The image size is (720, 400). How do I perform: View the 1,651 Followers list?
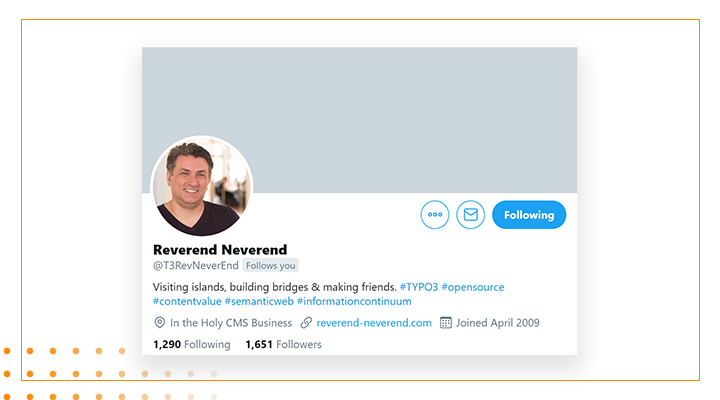pos(283,344)
